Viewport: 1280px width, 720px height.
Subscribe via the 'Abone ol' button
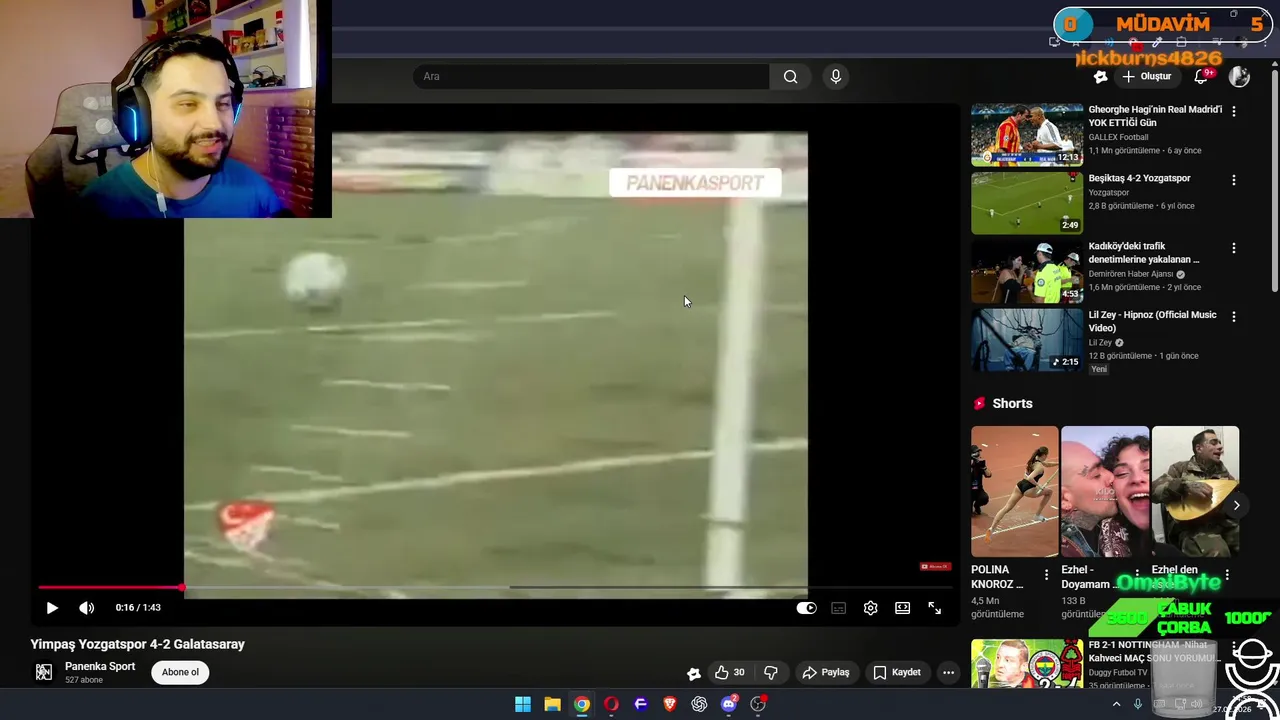tap(180, 672)
